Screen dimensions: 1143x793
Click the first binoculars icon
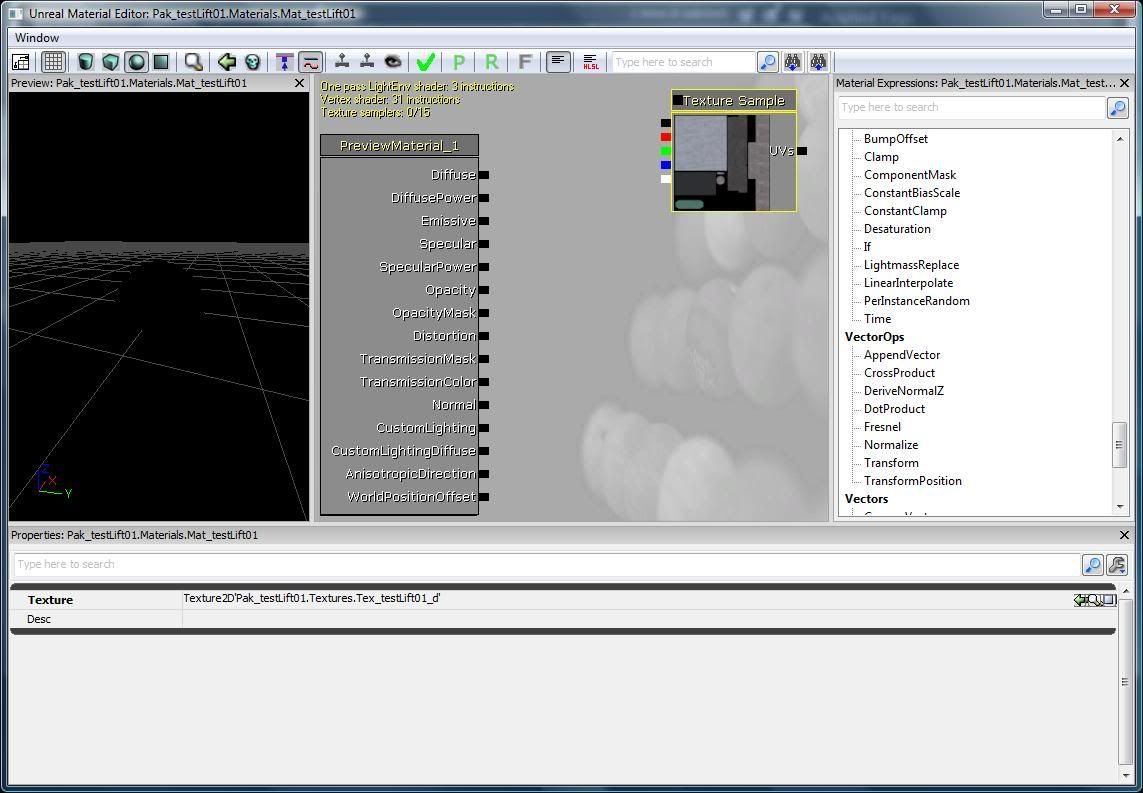coord(792,62)
